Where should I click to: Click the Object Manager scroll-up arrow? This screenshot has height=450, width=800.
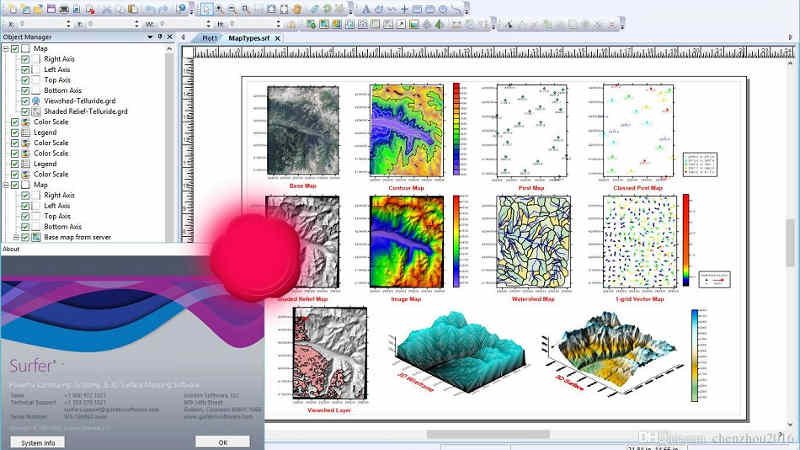[169, 48]
